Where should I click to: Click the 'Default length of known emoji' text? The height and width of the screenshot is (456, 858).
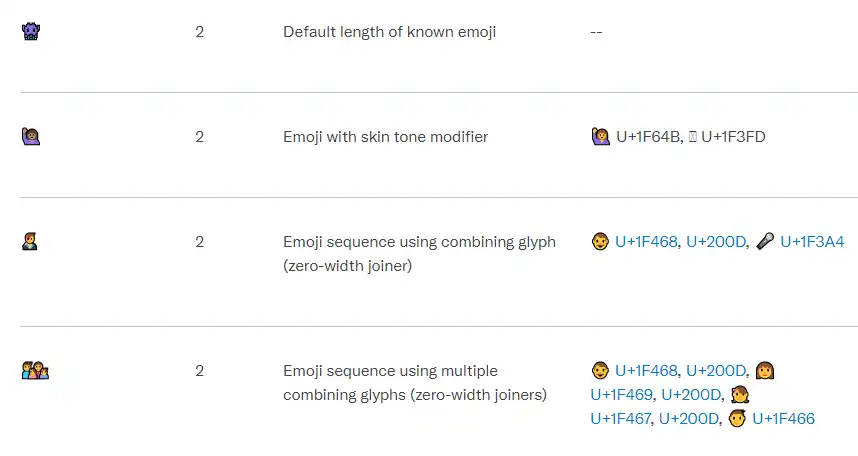coord(390,32)
